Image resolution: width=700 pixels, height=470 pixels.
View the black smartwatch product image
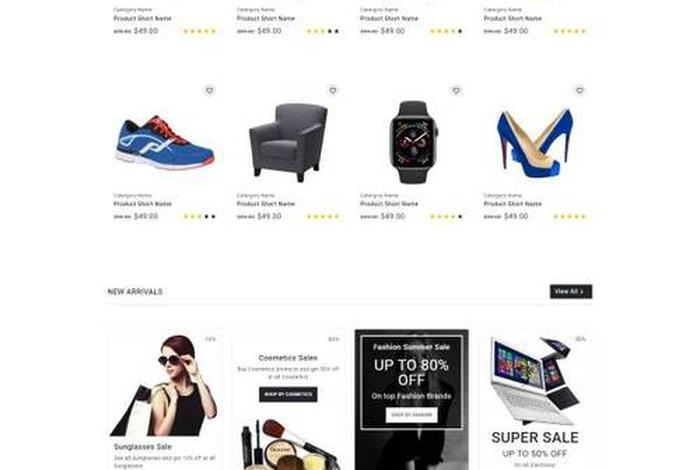pos(412,142)
